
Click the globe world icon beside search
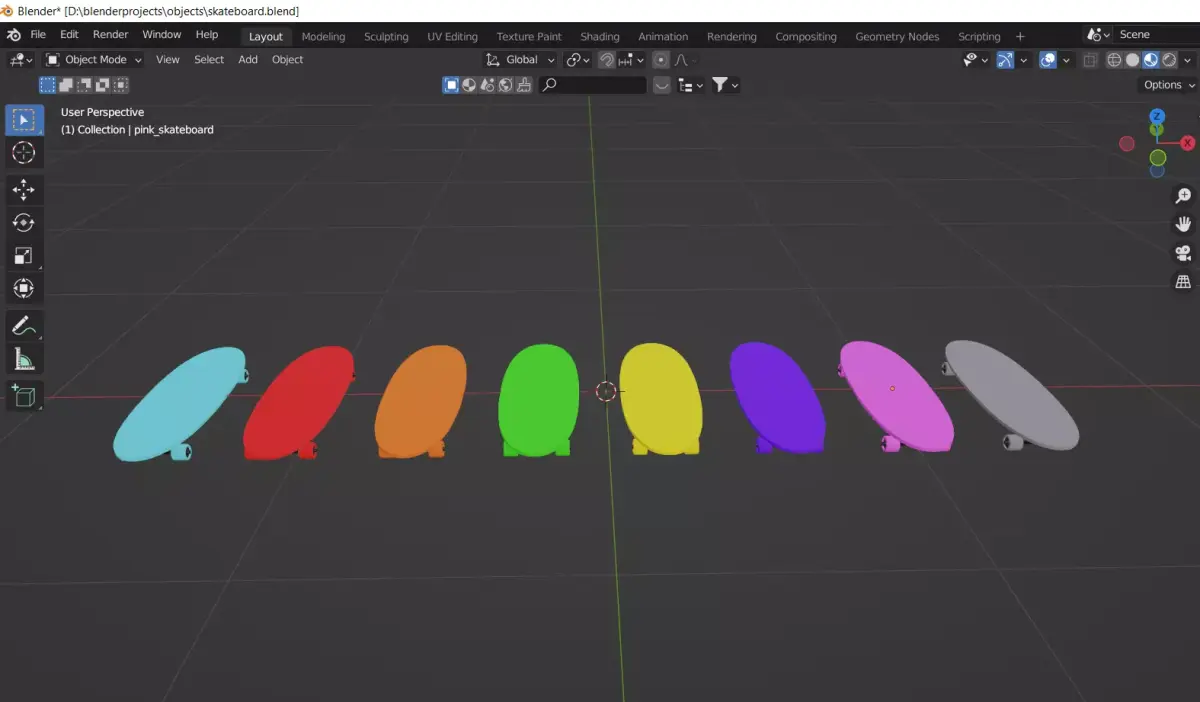tap(504, 86)
